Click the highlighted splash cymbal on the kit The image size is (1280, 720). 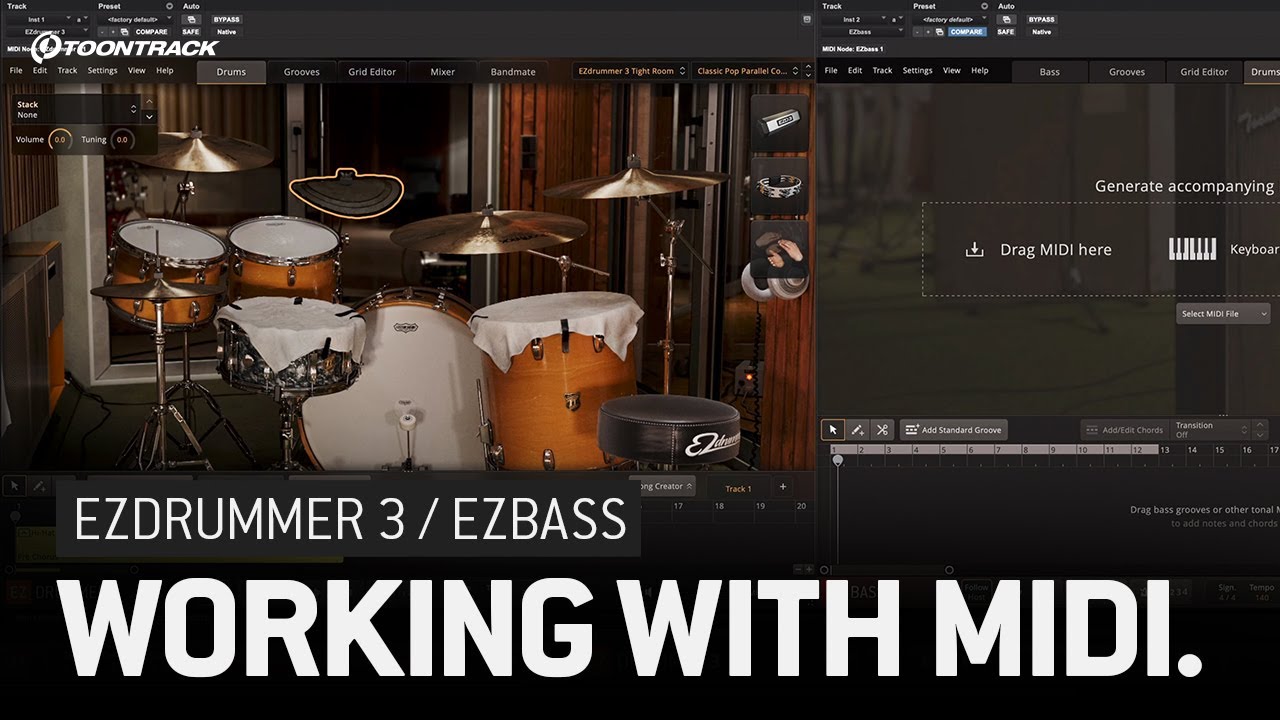pyautogui.click(x=346, y=192)
